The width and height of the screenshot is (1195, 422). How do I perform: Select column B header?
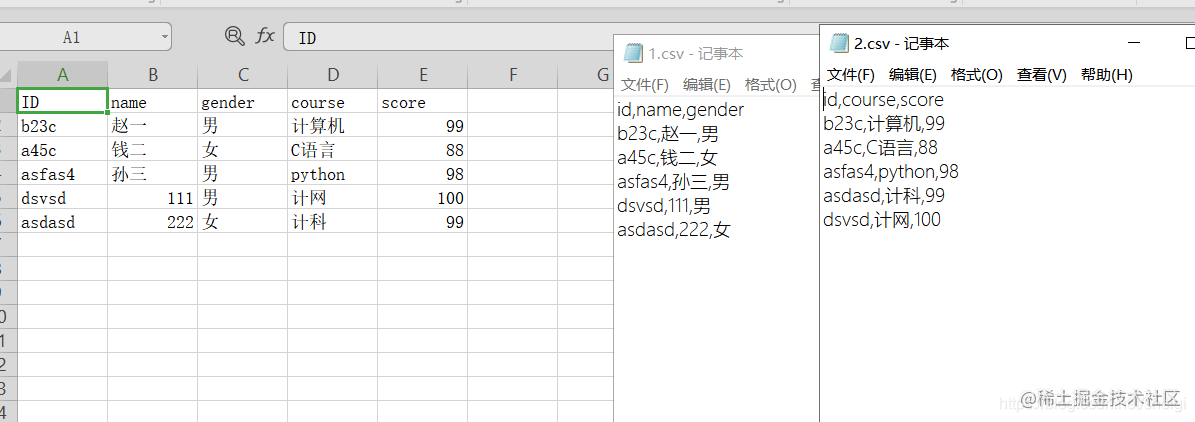(x=153, y=75)
